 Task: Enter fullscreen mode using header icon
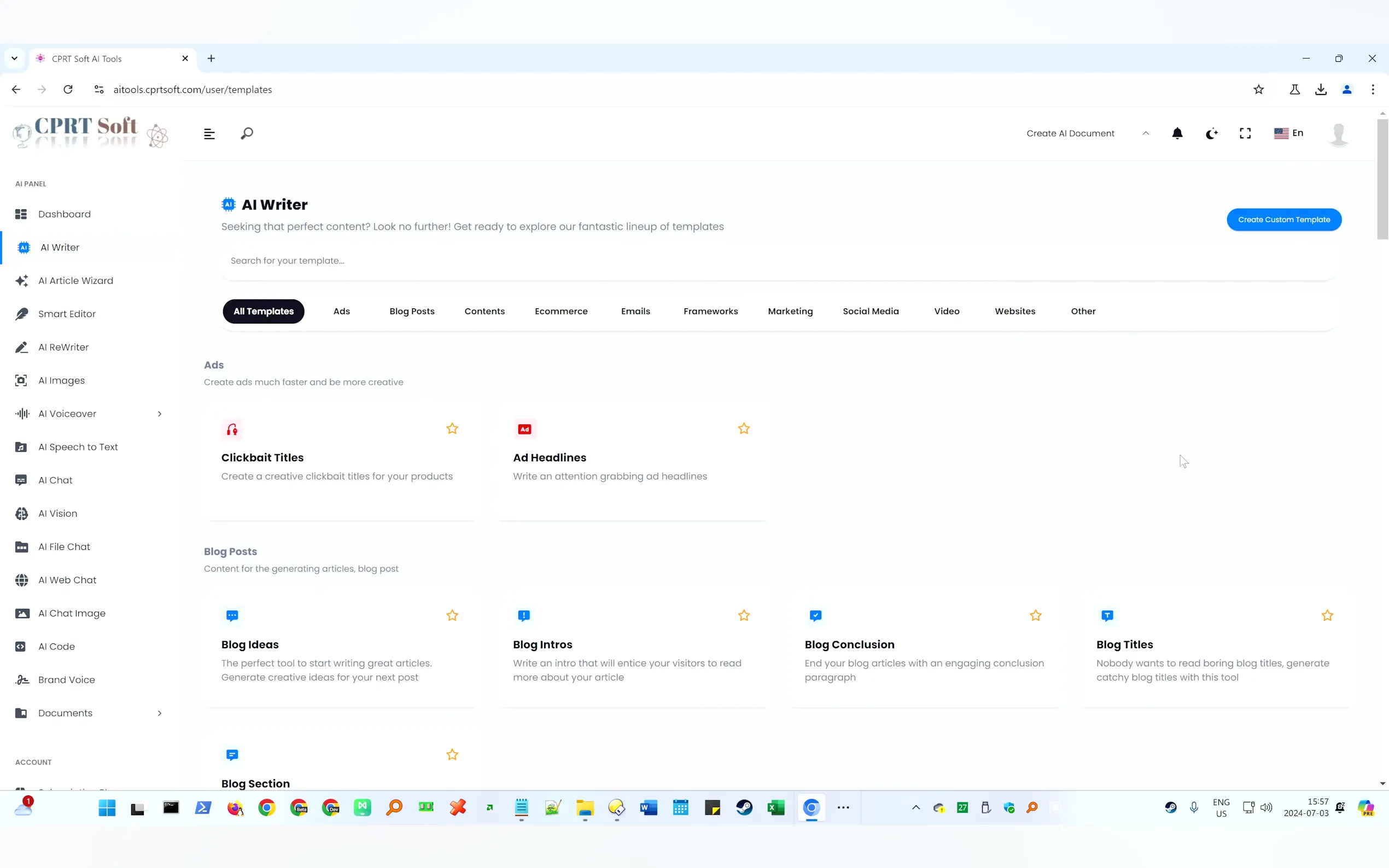coord(1245,133)
